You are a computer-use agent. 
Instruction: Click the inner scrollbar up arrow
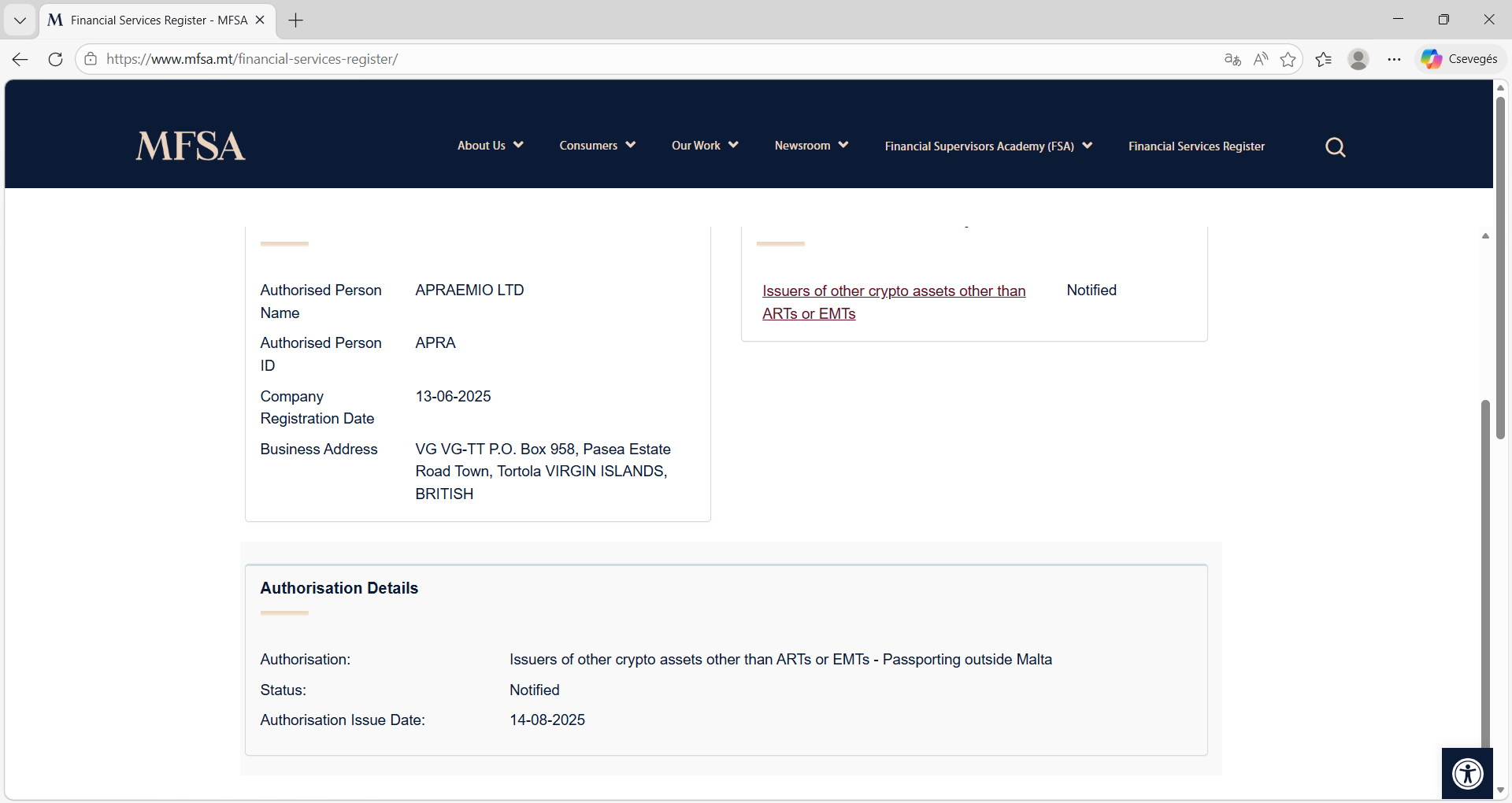(1485, 236)
